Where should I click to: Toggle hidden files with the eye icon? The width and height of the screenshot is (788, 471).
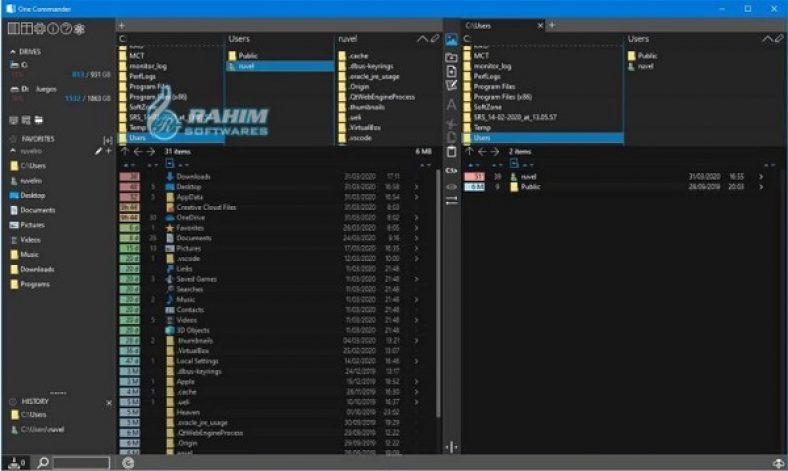coord(451,186)
